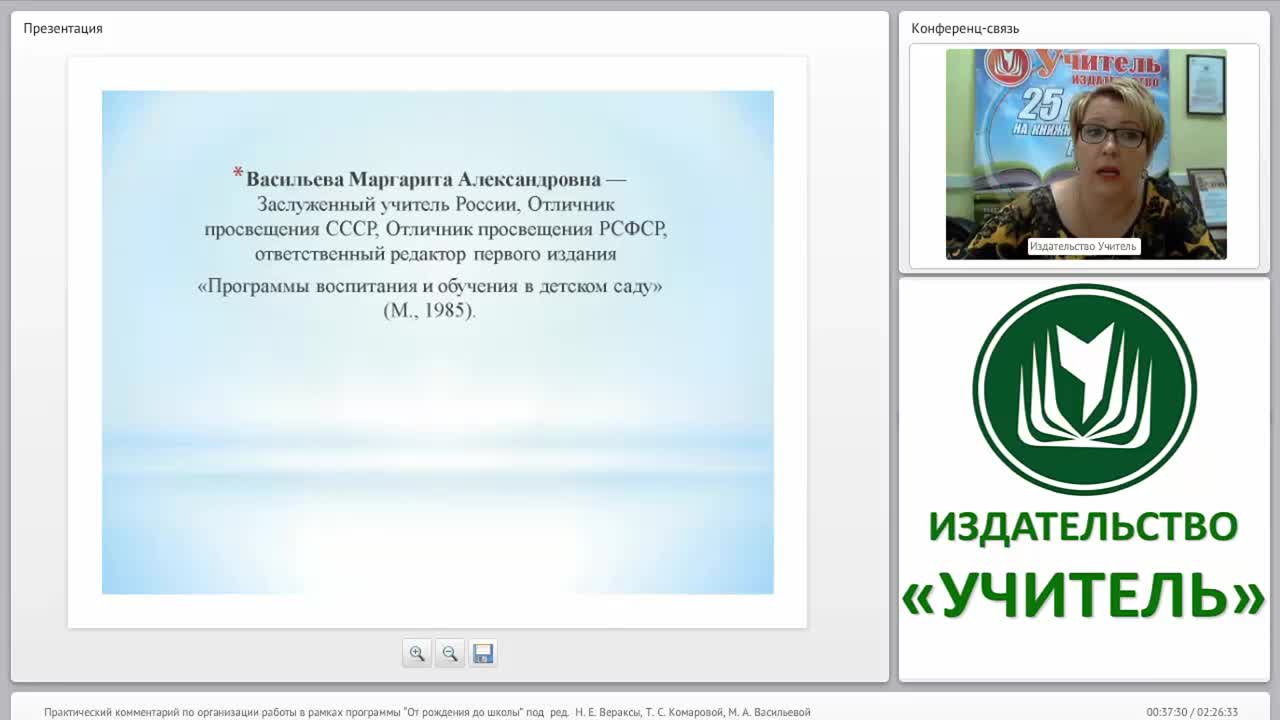
Task: Click the 'Конференц-связь' panel title
Action: (x=965, y=28)
